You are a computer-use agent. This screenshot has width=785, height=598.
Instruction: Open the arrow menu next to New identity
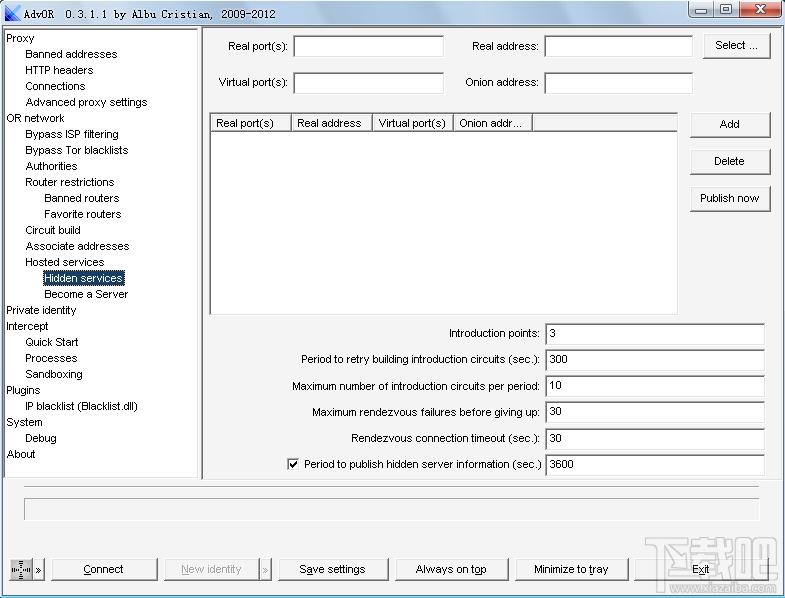265,570
